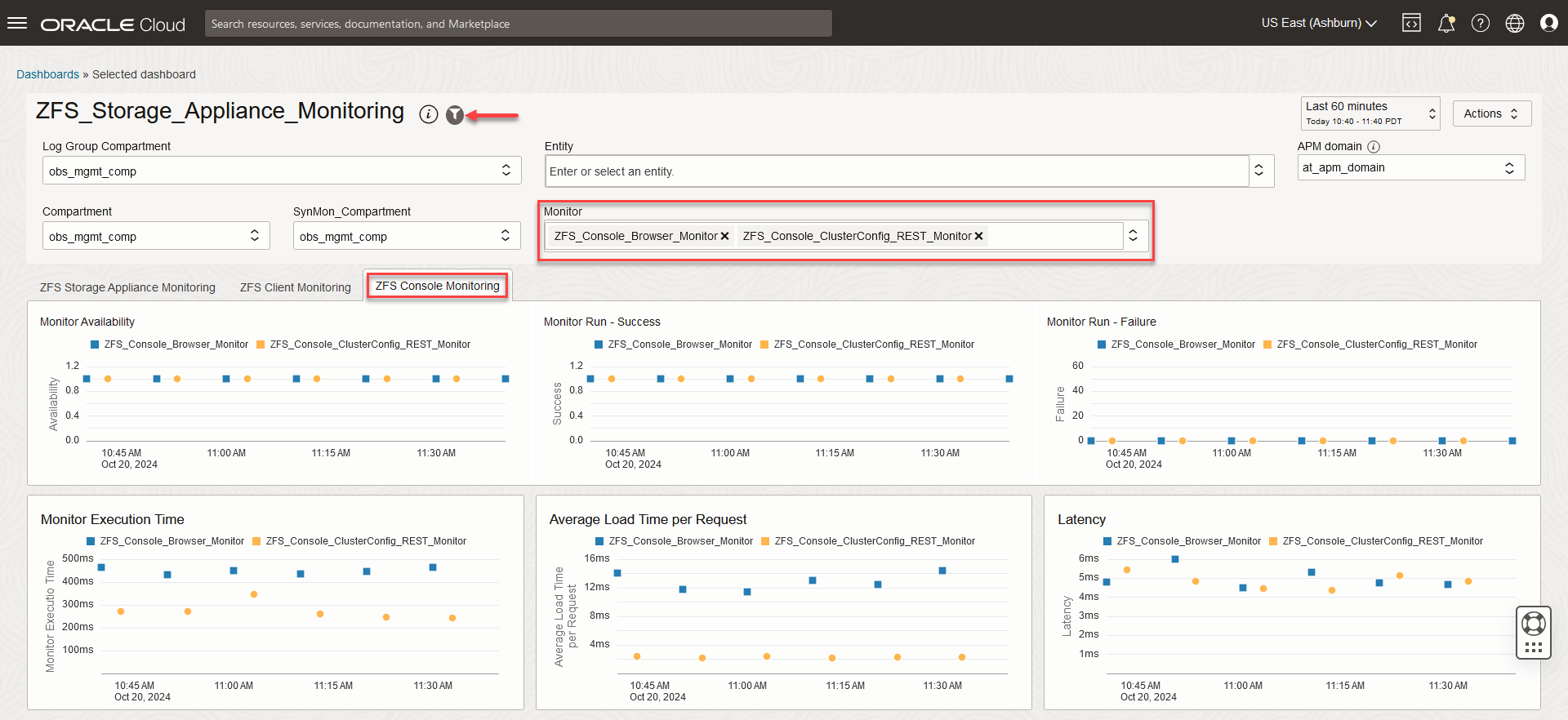Switch to ZFS Client Monitoring tab
The width and height of the screenshot is (1568, 720).
tap(296, 287)
